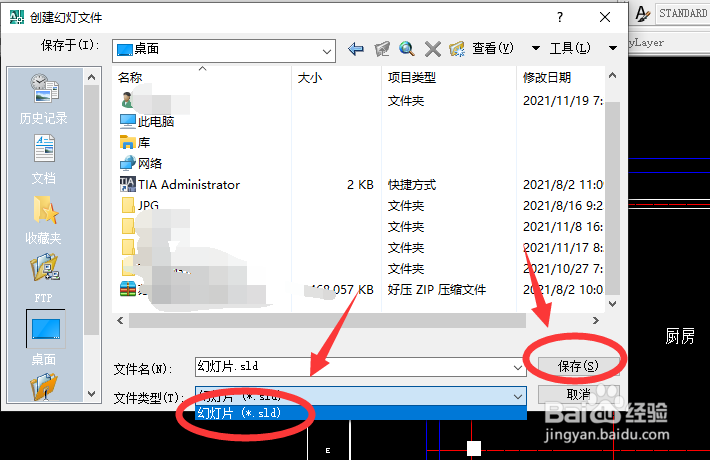Expand the arrow next to 工具(L)
This screenshot has width=710, height=460.
[613, 48]
